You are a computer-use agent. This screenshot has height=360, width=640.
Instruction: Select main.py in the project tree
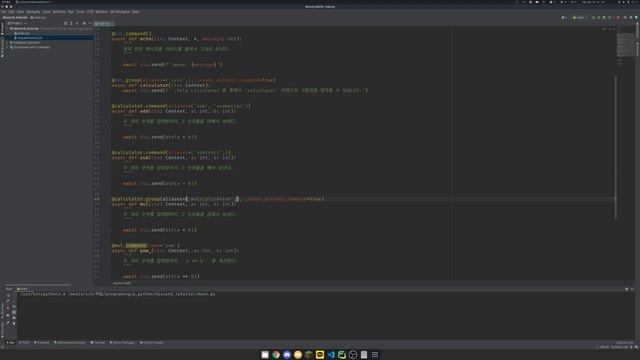coord(23,33)
